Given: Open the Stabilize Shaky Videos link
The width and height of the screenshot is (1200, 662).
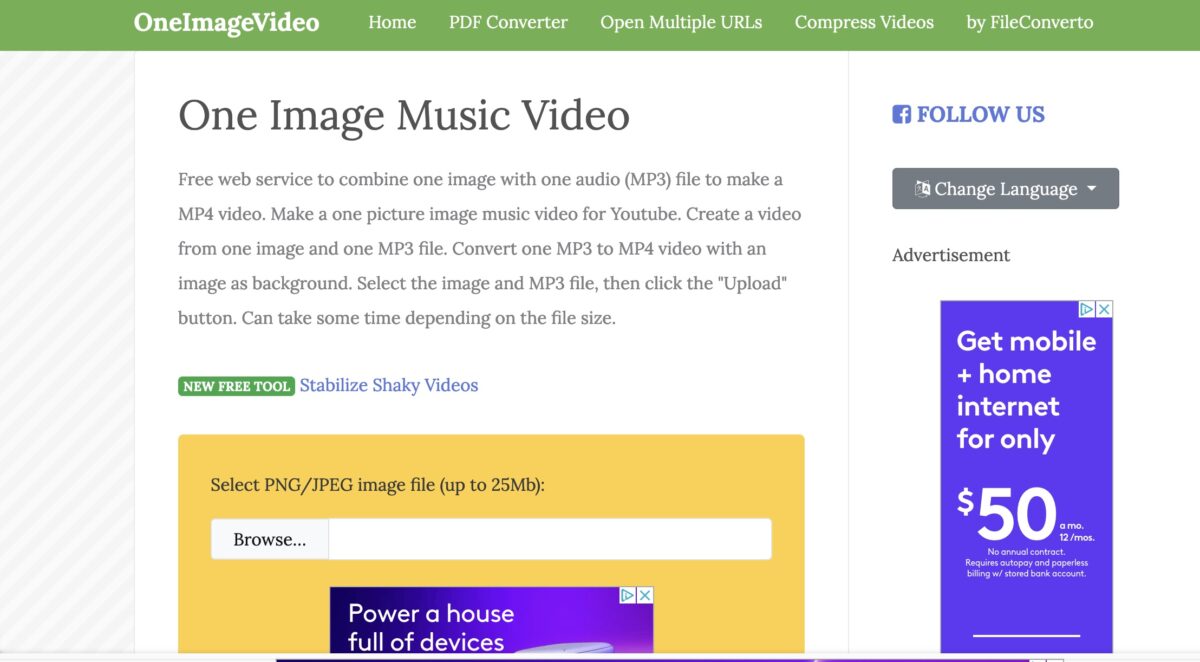Looking at the screenshot, I should [x=389, y=385].
